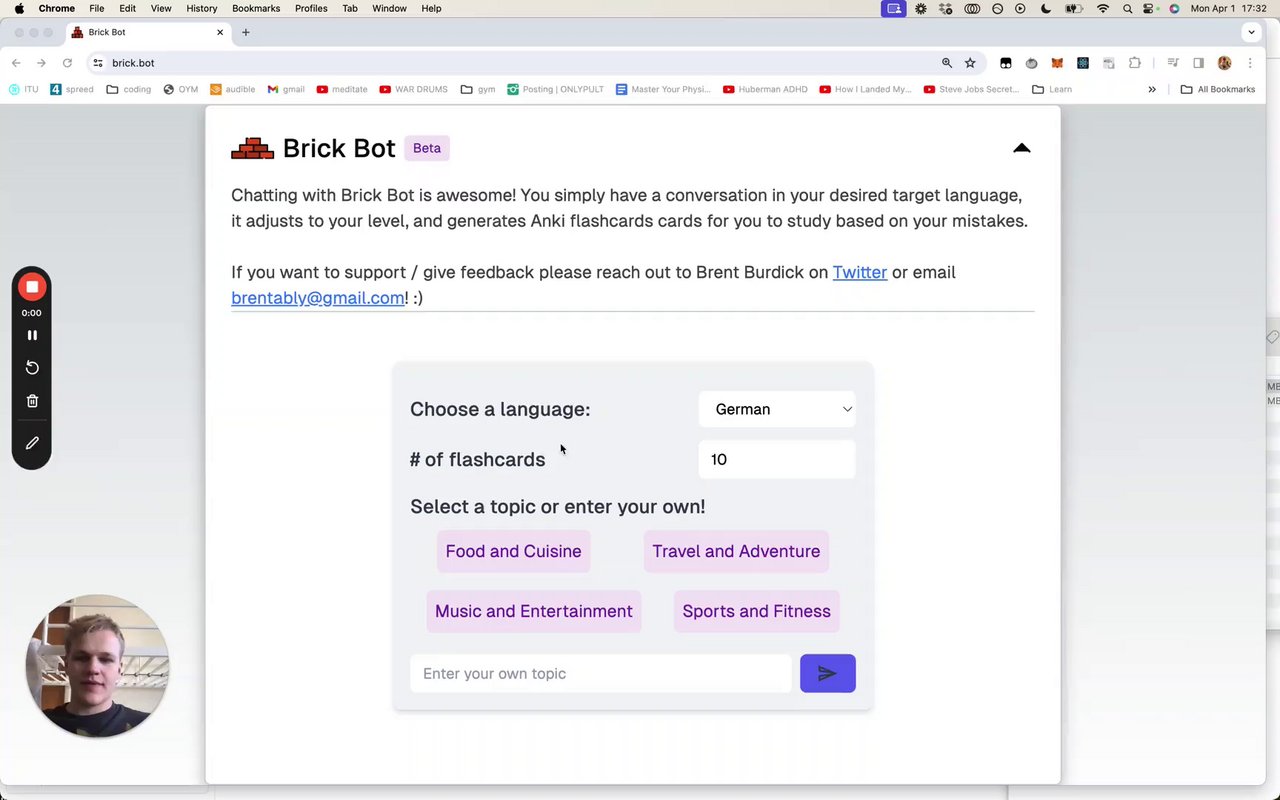Image resolution: width=1280 pixels, height=800 pixels.
Task: Open Chrome side panel icon
Action: 1198,63
